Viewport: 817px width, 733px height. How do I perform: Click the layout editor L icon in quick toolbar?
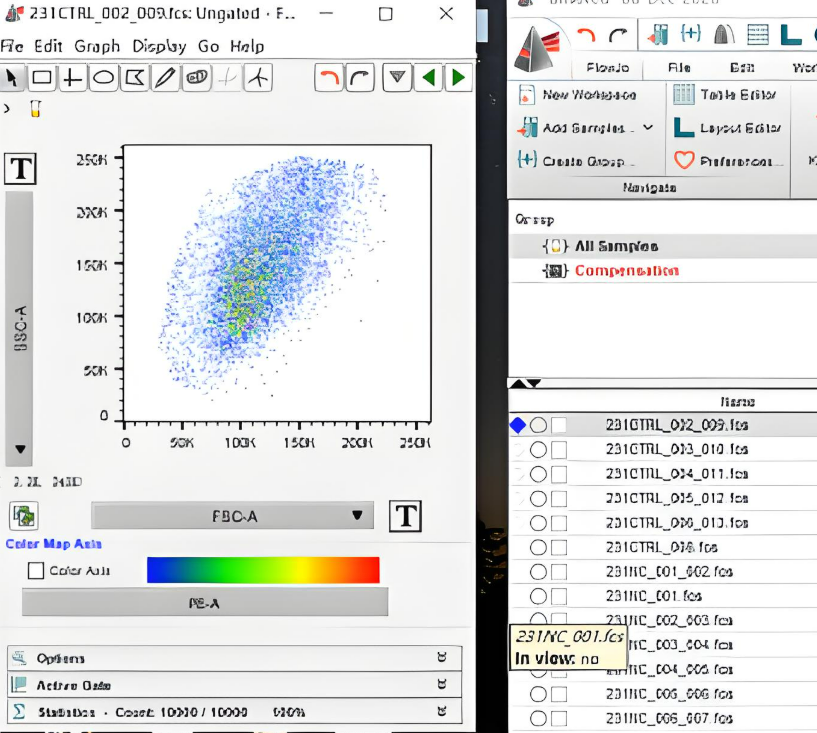(x=790, y=34)
